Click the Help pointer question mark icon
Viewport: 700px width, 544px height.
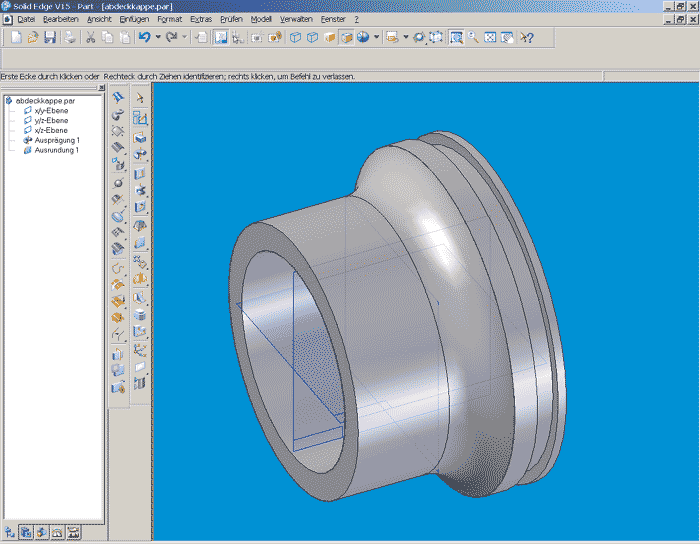(527, 37)
